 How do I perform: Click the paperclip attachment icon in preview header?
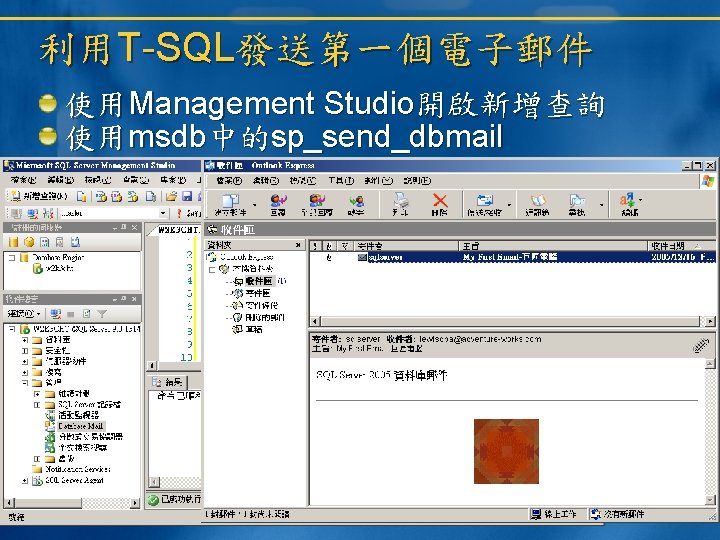(x=701, y=346)
